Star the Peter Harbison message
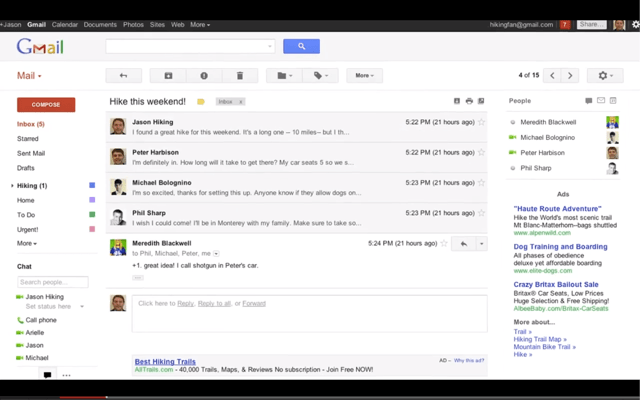640x400 pixels. 482,152
